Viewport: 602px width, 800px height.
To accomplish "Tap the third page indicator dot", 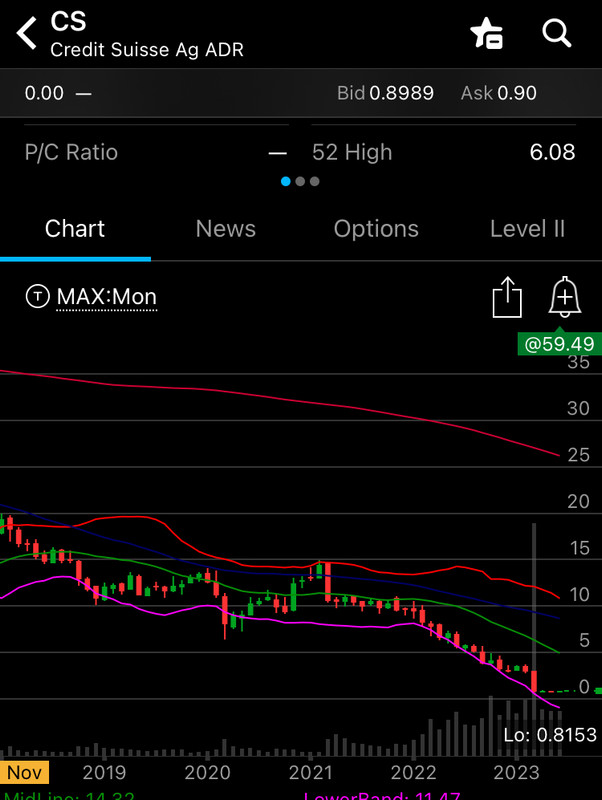I will (315, 181).
